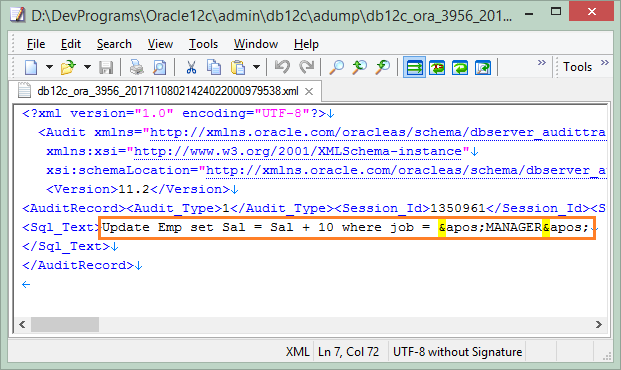Toggle the No Wrap highlighted toolbar icon
Viewport: 621px width, 370px height.
point(414,67)
